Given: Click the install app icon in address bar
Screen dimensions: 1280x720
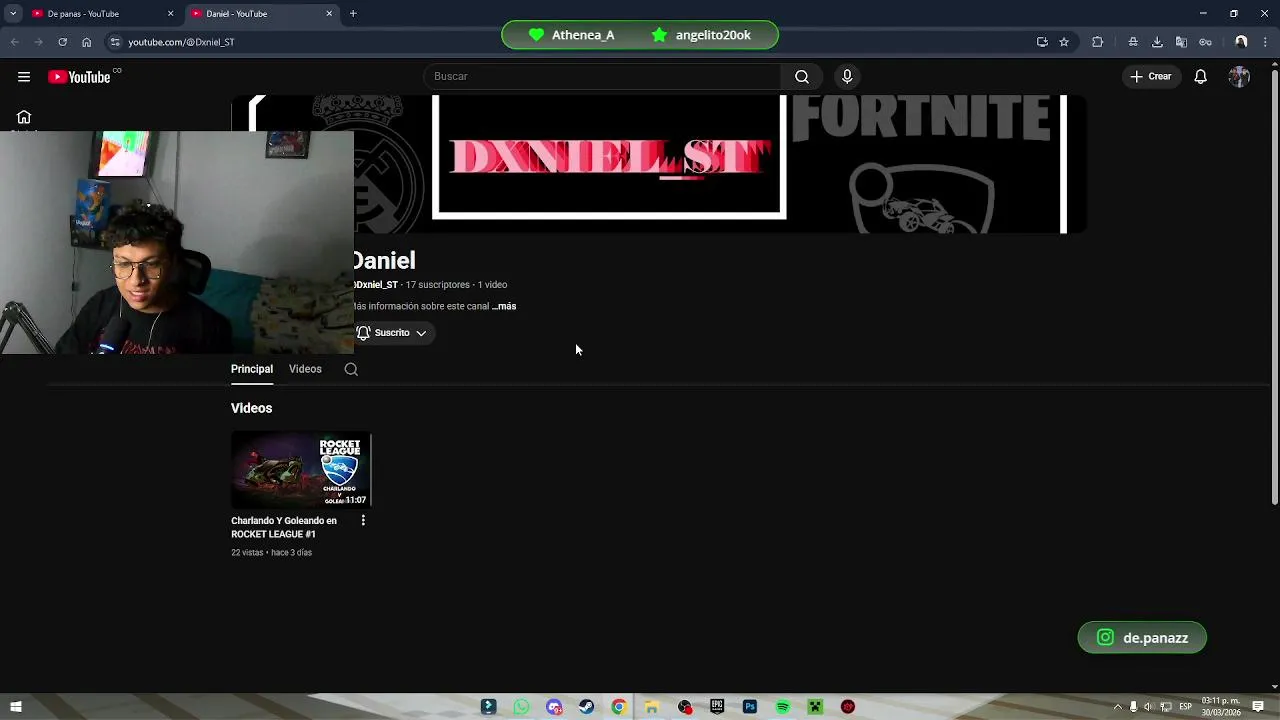Looking at the screenshot, I should point(1042,42).
